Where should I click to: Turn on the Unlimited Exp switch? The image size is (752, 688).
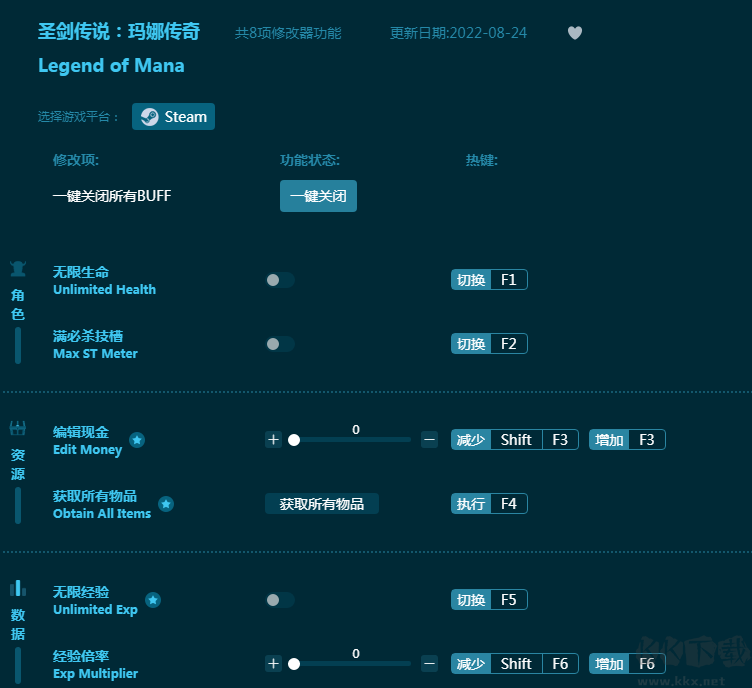point(280,600)
